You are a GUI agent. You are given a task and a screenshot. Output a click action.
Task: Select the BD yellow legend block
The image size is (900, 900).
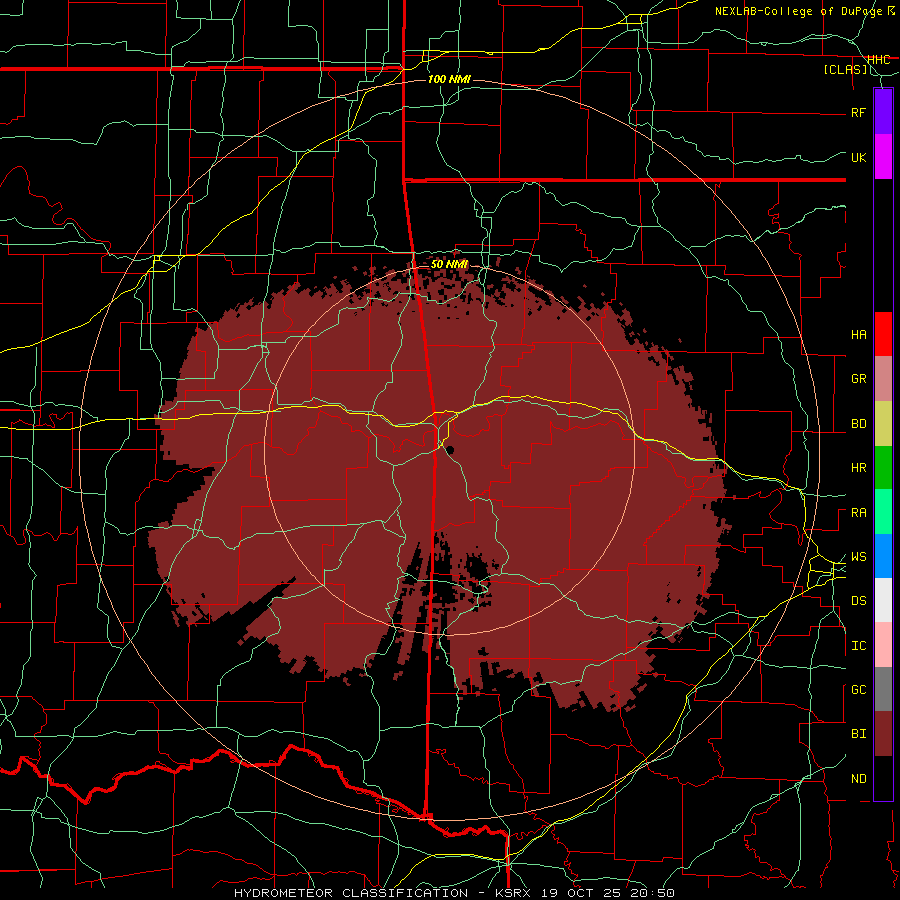pyautogui.click(x=883, y=424)
